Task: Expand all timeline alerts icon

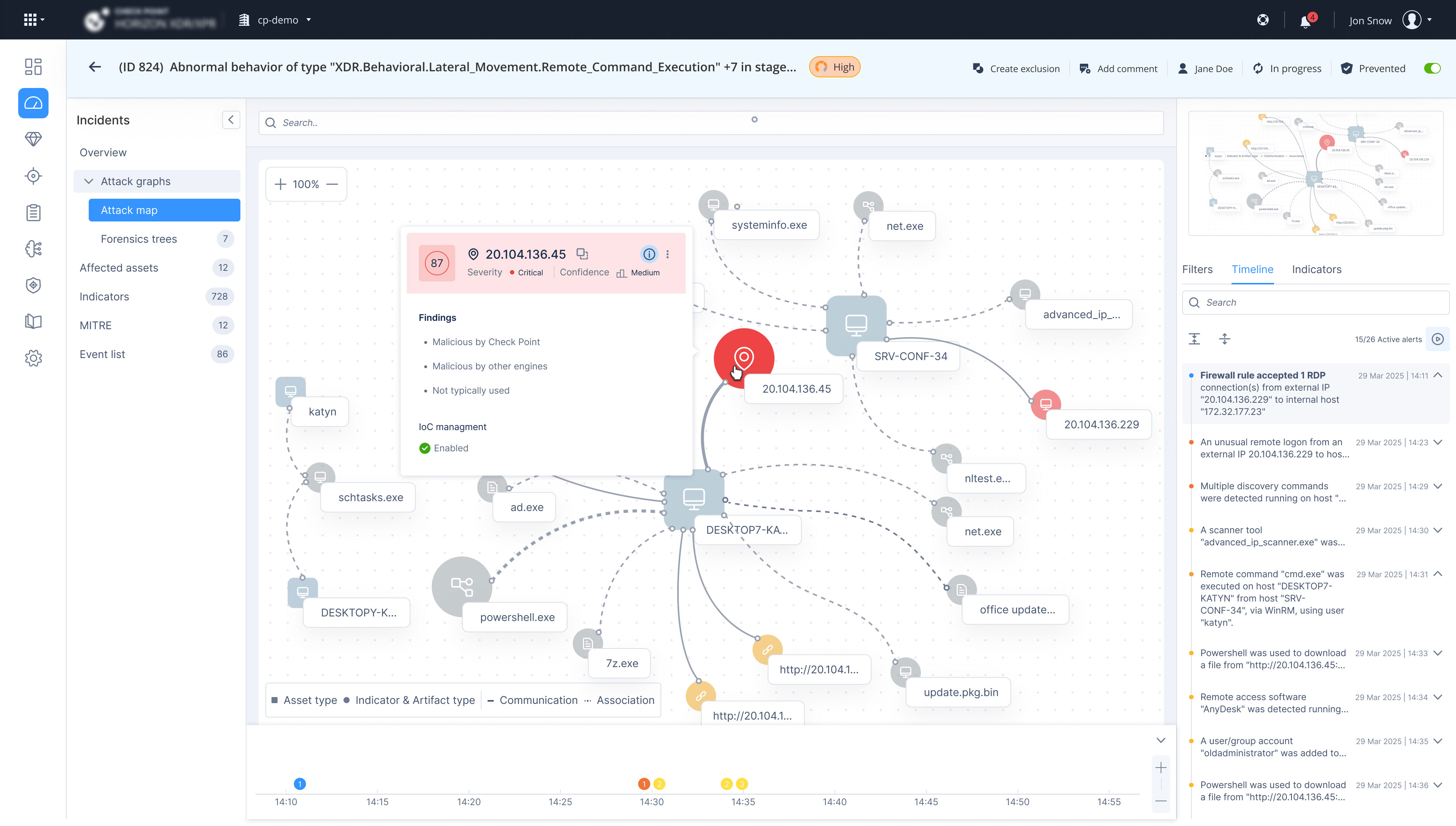Action: [x=1225, y=339]
